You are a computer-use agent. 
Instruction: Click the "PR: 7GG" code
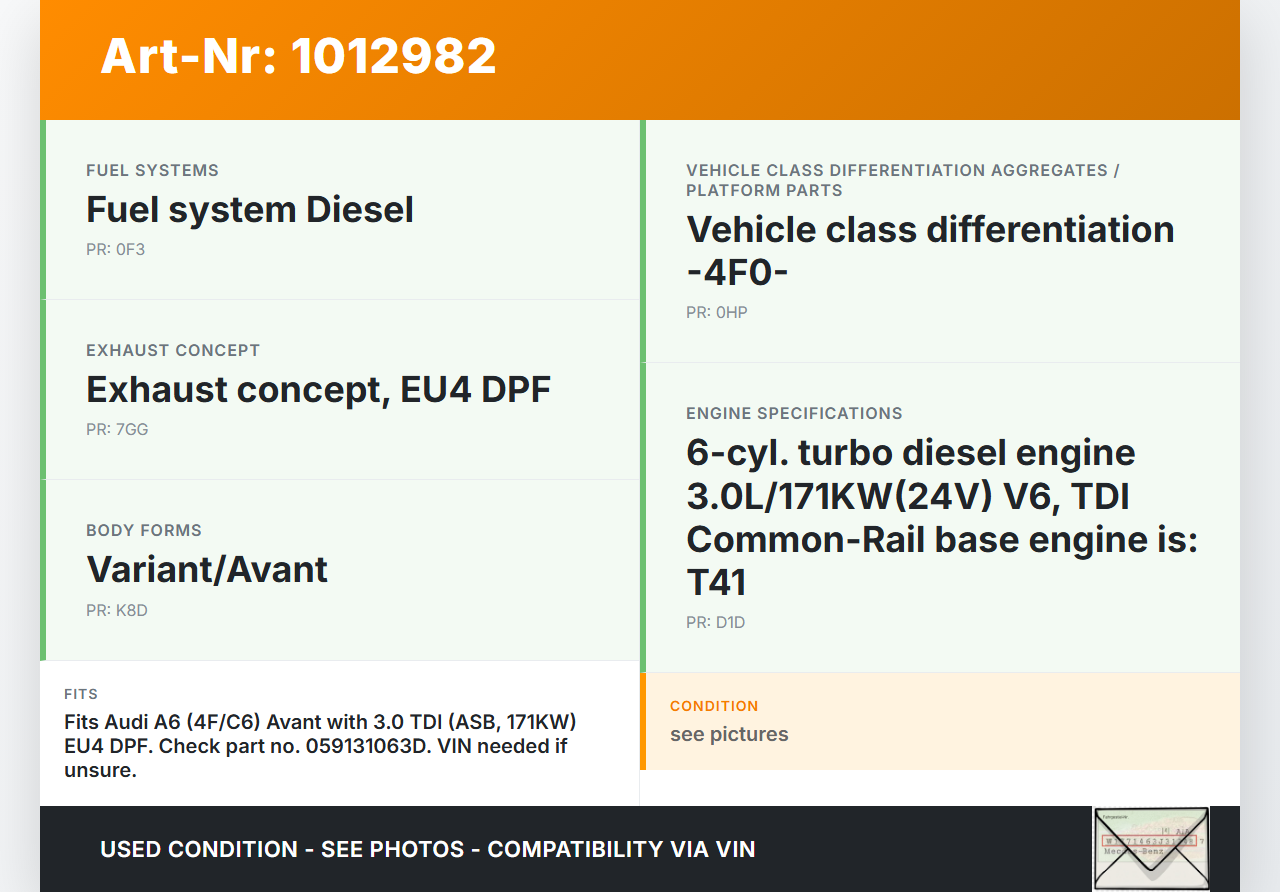point(117,429)
